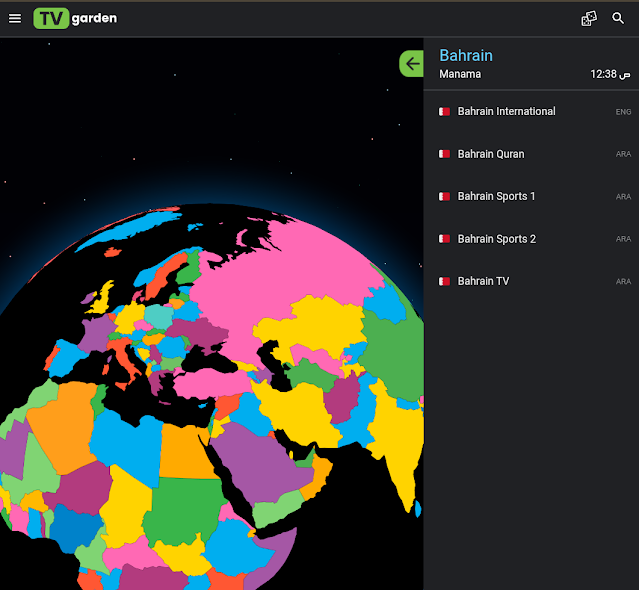
Task: Click flag icon beside Bahrain International
Action: point(444,112)
